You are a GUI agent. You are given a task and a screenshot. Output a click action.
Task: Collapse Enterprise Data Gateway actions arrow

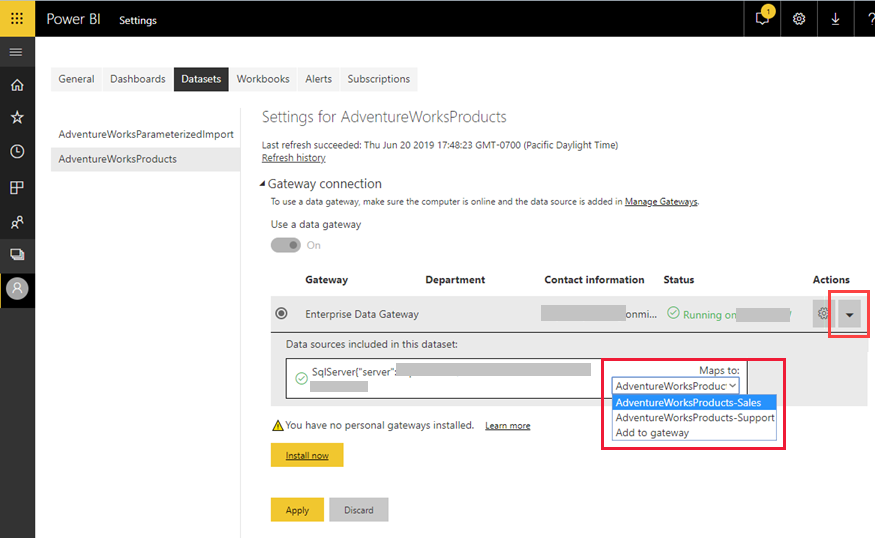(849, 315)
